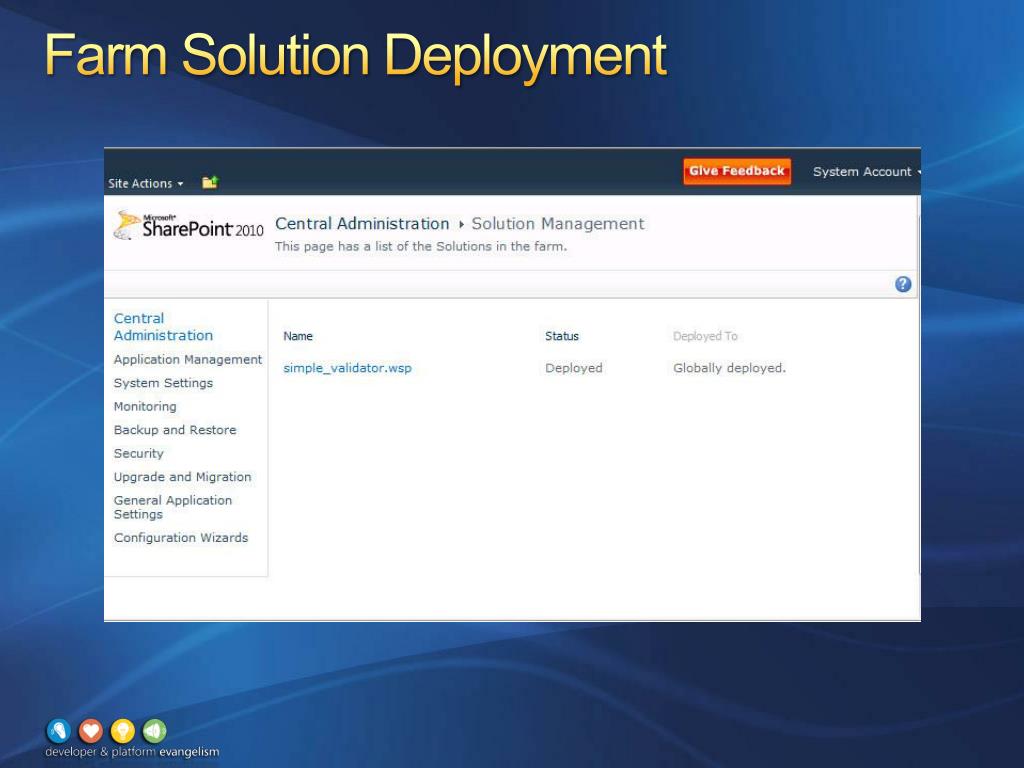Image resolution: width=1024 pixels, height=768 pixels.
Task: Click the Name column header
Action: tap(298, 336)
